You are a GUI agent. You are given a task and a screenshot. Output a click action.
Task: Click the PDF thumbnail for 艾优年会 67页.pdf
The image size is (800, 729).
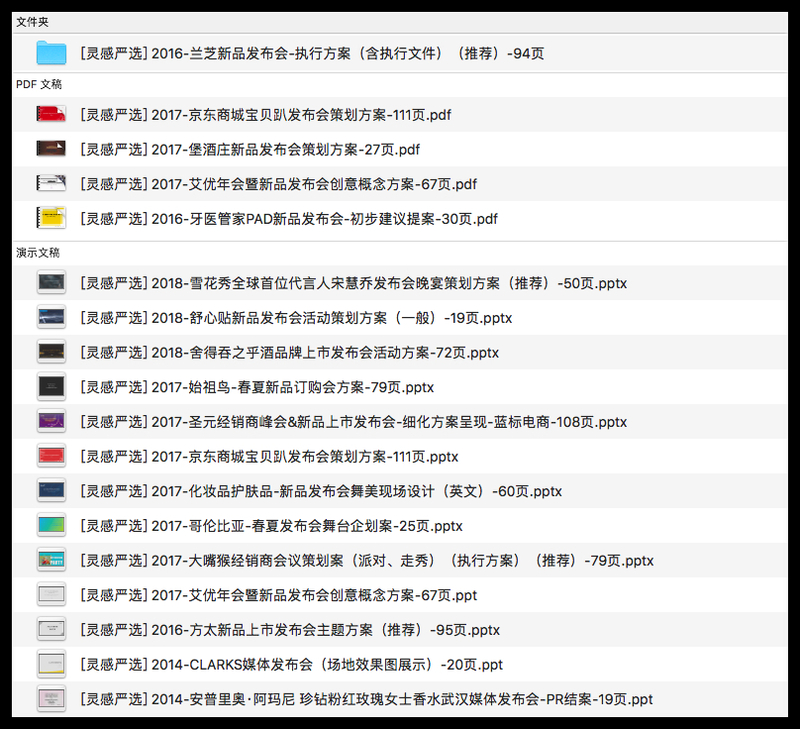[x=51, y=183]
